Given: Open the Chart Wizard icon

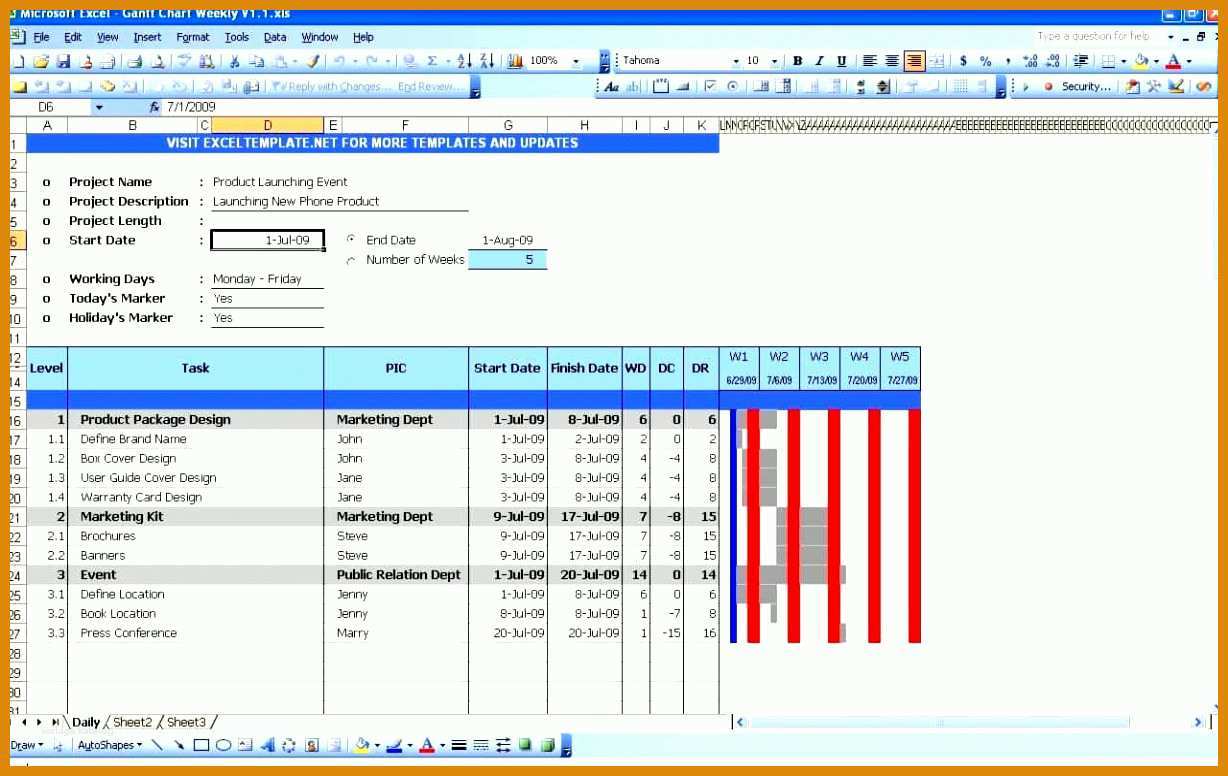Looking at the screenshot, I should (x=516, y=61).
